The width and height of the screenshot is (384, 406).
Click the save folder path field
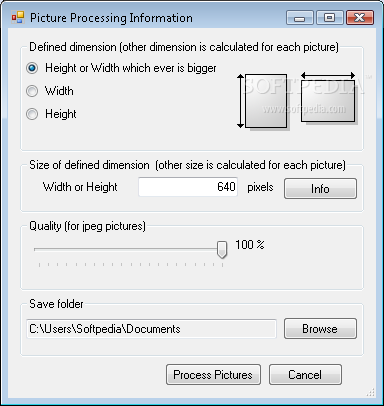click(x=151, y=329)
